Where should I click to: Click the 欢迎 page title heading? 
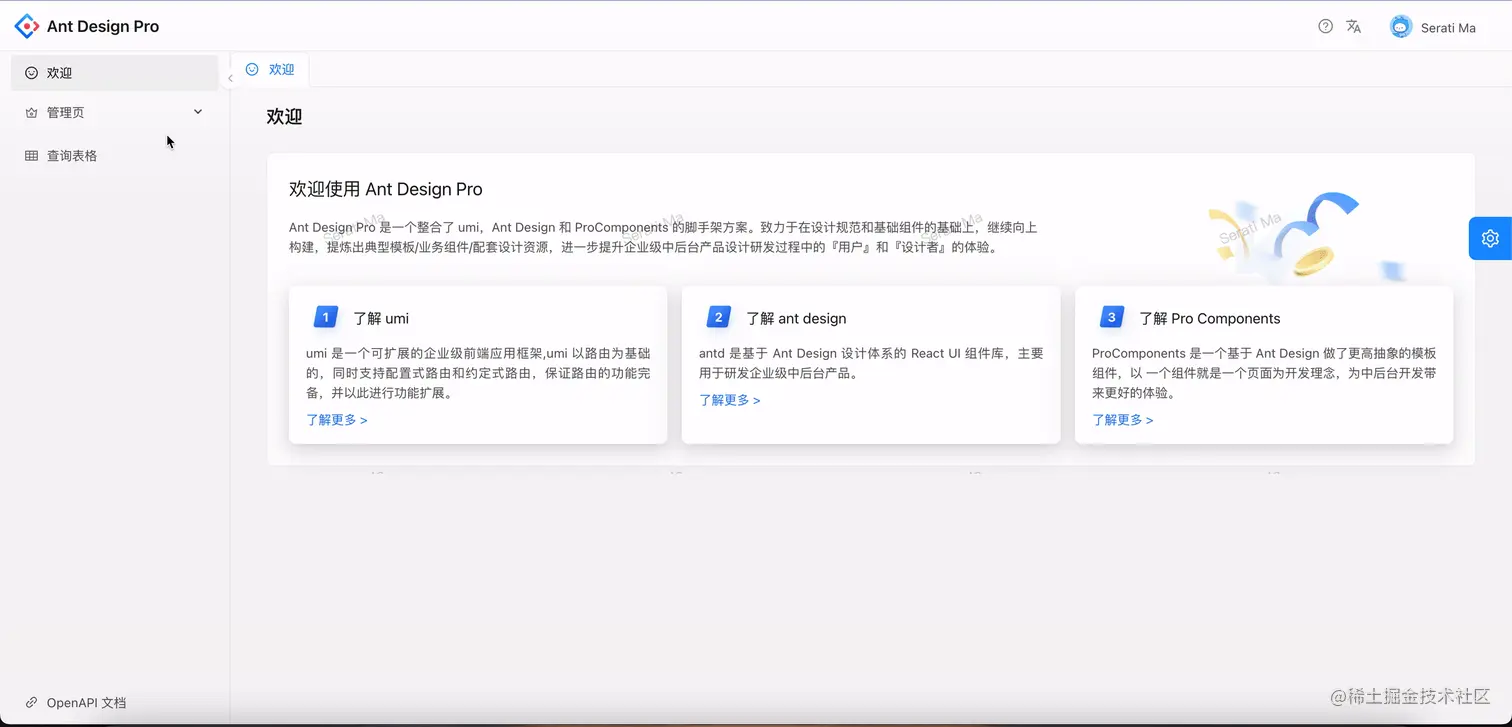pos(284,117)
